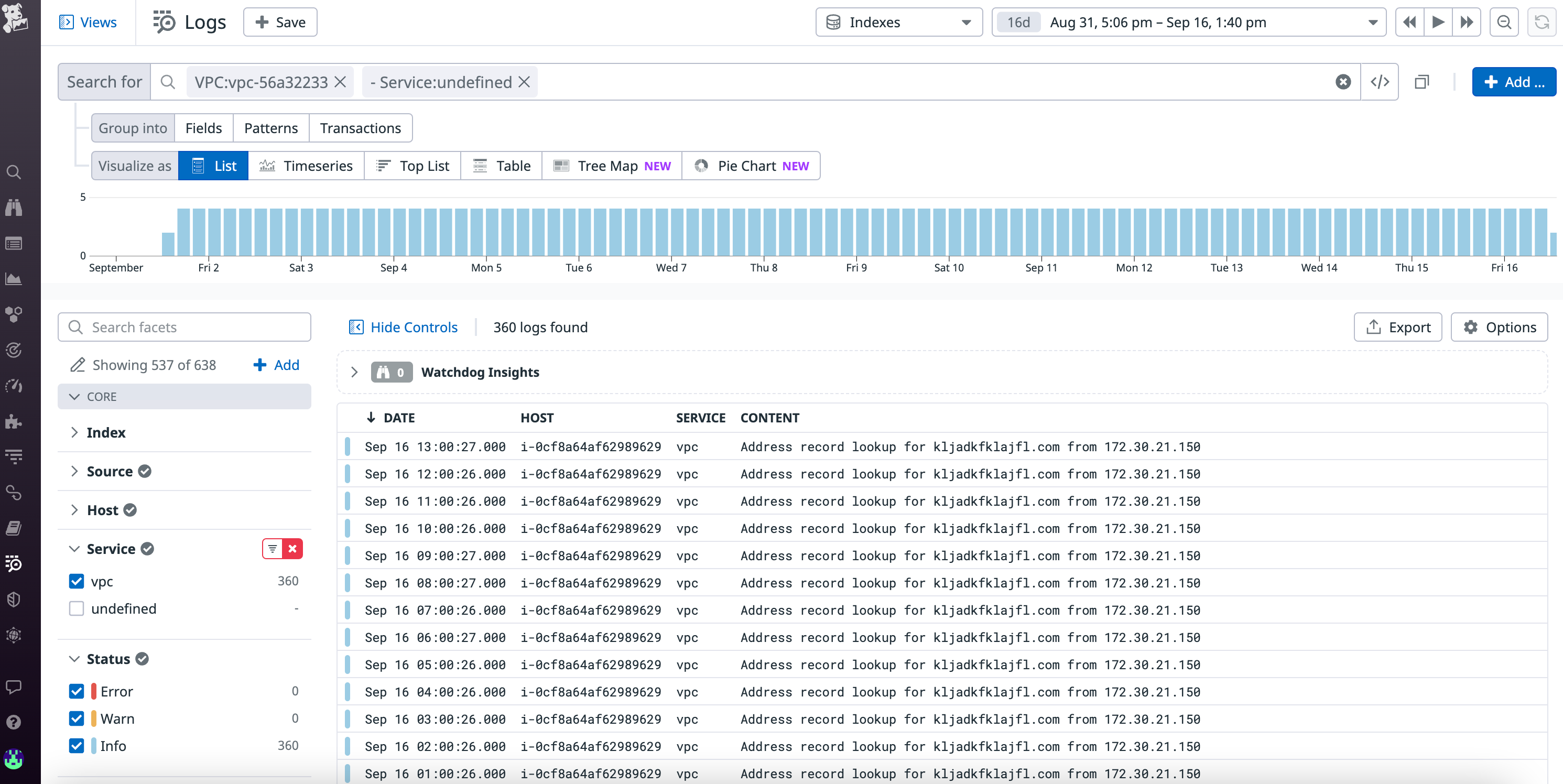Open the chat feedback icon in sidebar
This screenshot has width=1563, height=784.
click(x=13, y=687)
